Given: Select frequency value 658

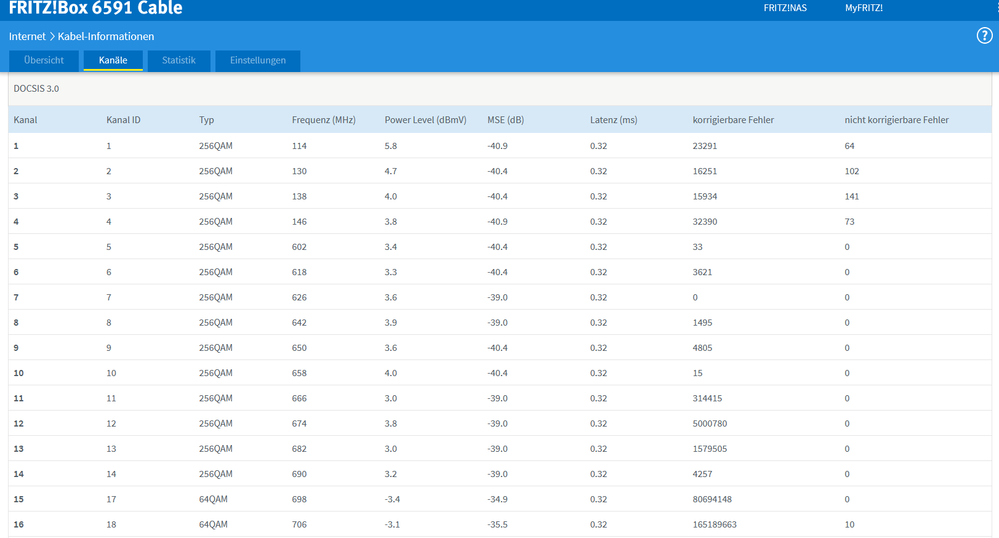Looking at the screenshot, I should coord(299,373).
